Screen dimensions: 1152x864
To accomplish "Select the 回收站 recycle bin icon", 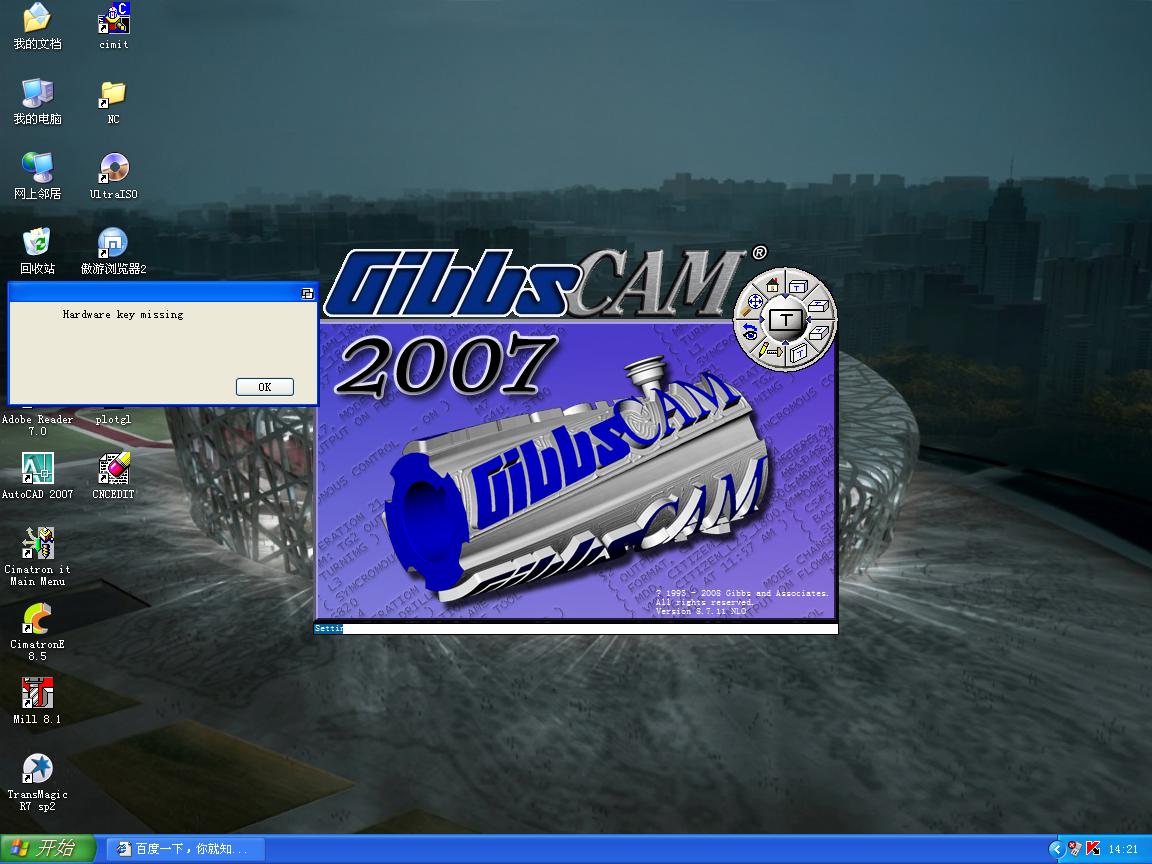I will click(x=37, y=243).
